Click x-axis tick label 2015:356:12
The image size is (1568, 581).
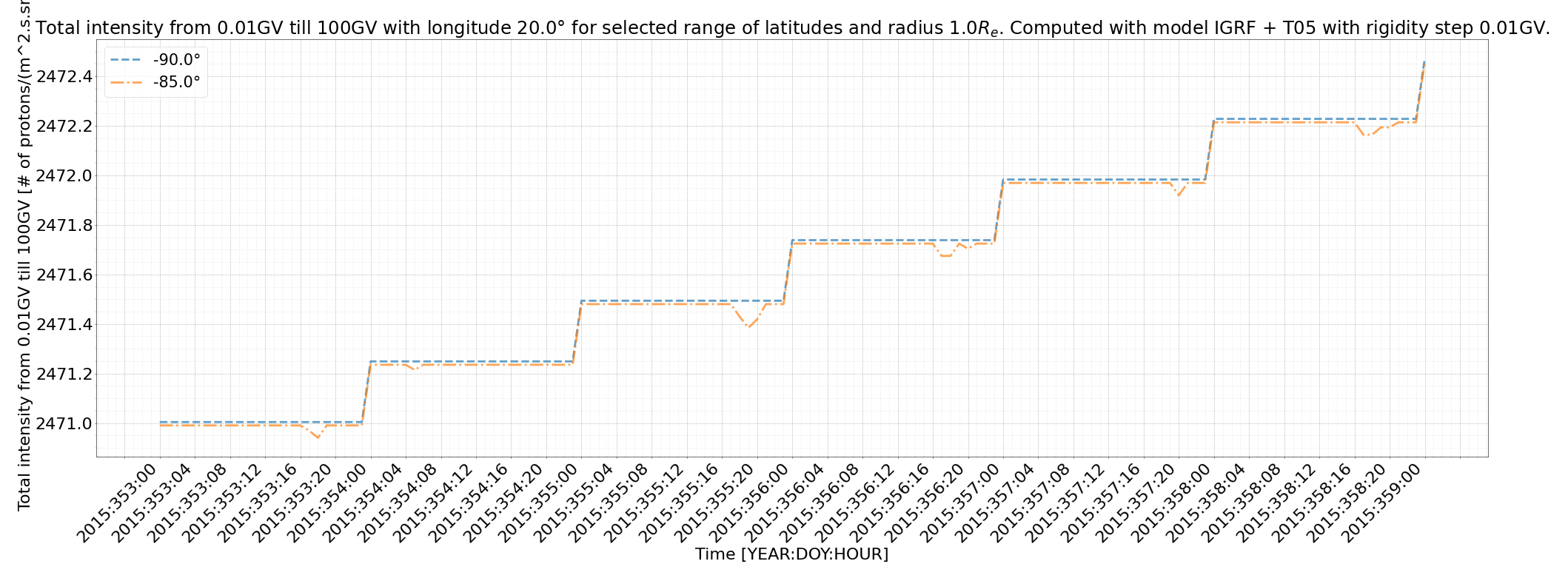[856, 503]
